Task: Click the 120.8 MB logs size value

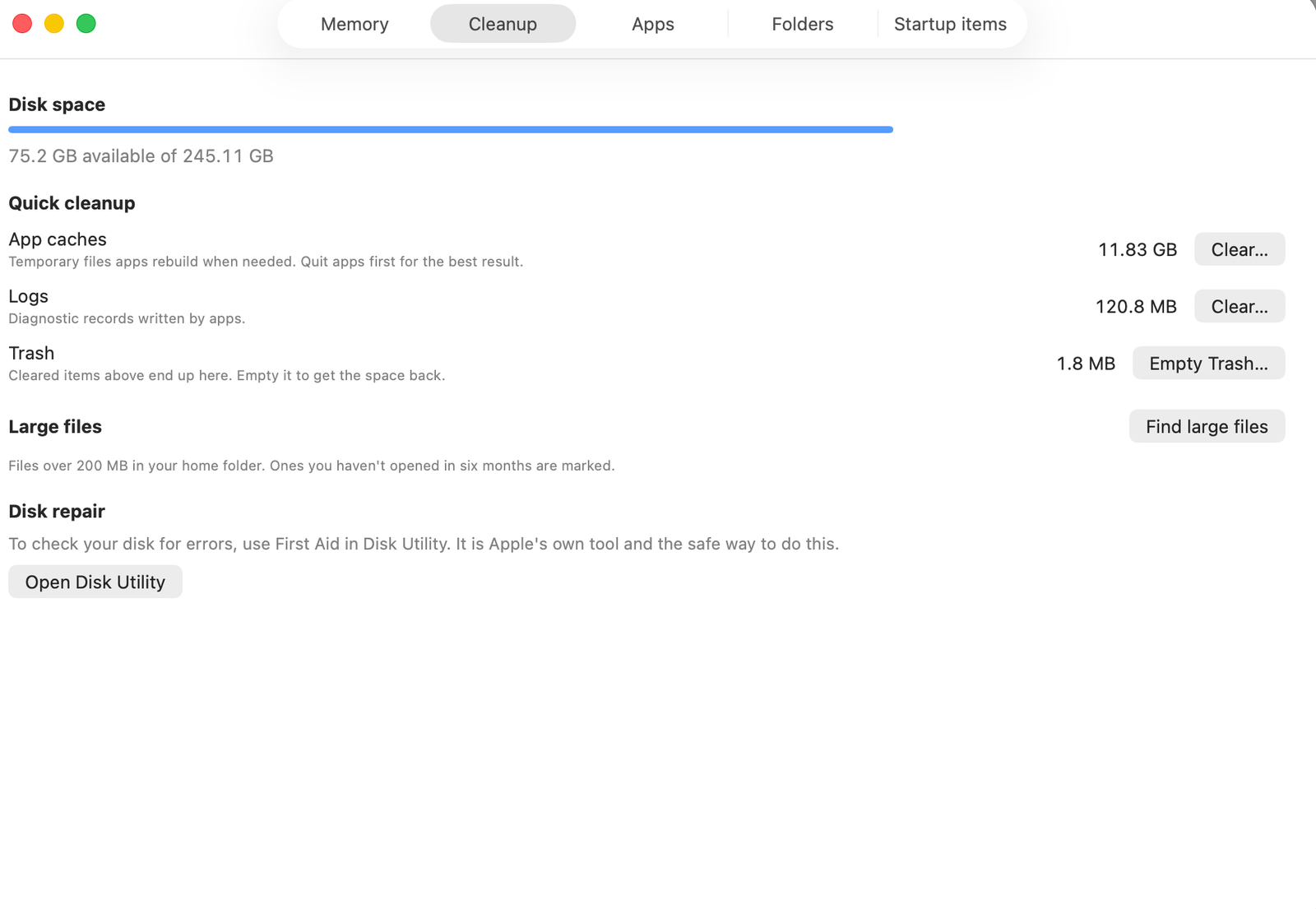Action: [1136, 306]
